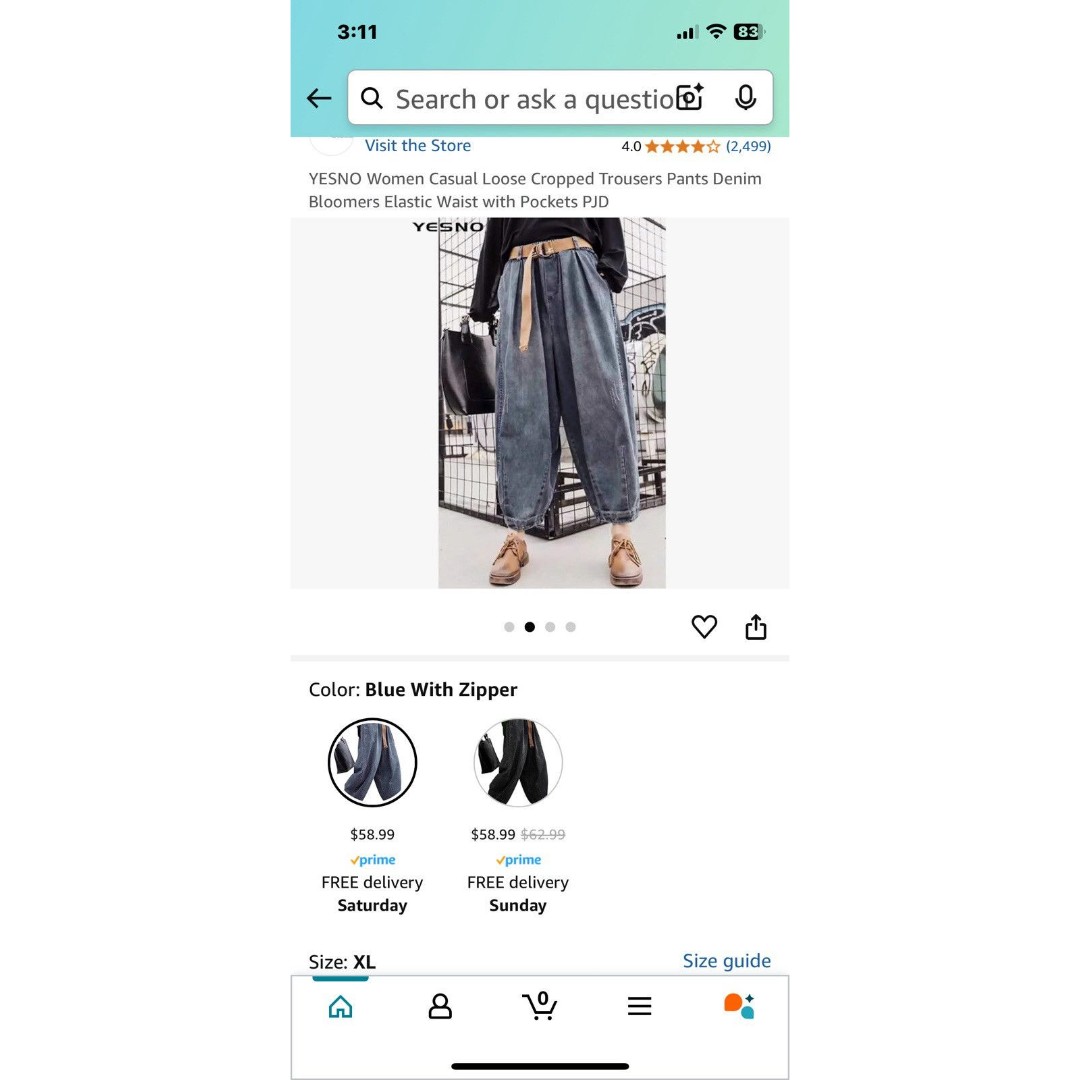This screenshot has height=1080, width=1080.
Task: Open the Home tab icon
Action: point(340,1007)
